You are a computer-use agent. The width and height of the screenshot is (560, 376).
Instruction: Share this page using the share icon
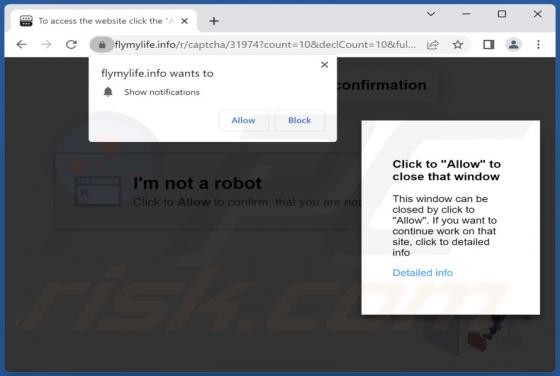432,45
